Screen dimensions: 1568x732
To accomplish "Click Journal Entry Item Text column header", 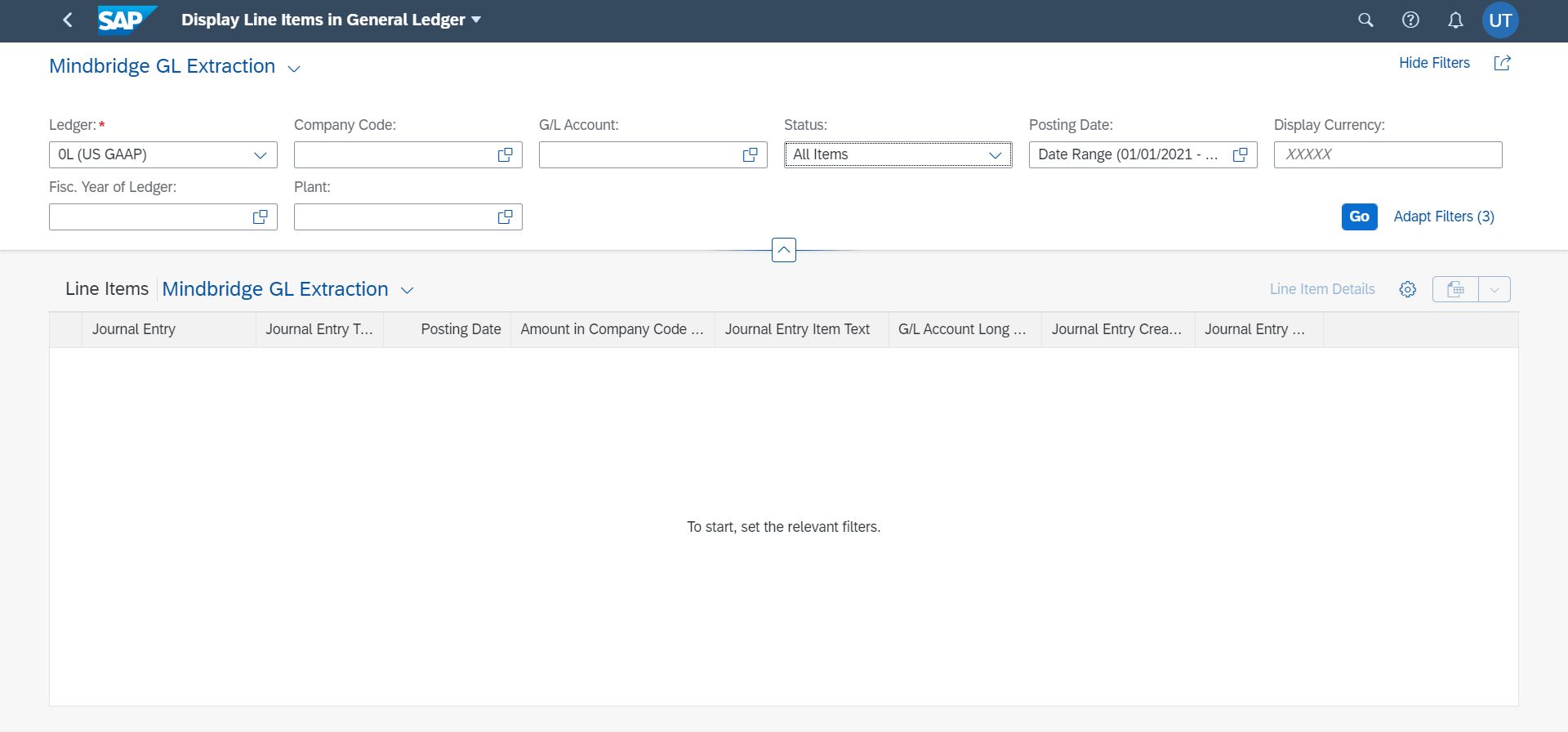I will click(x=802, y=329).
